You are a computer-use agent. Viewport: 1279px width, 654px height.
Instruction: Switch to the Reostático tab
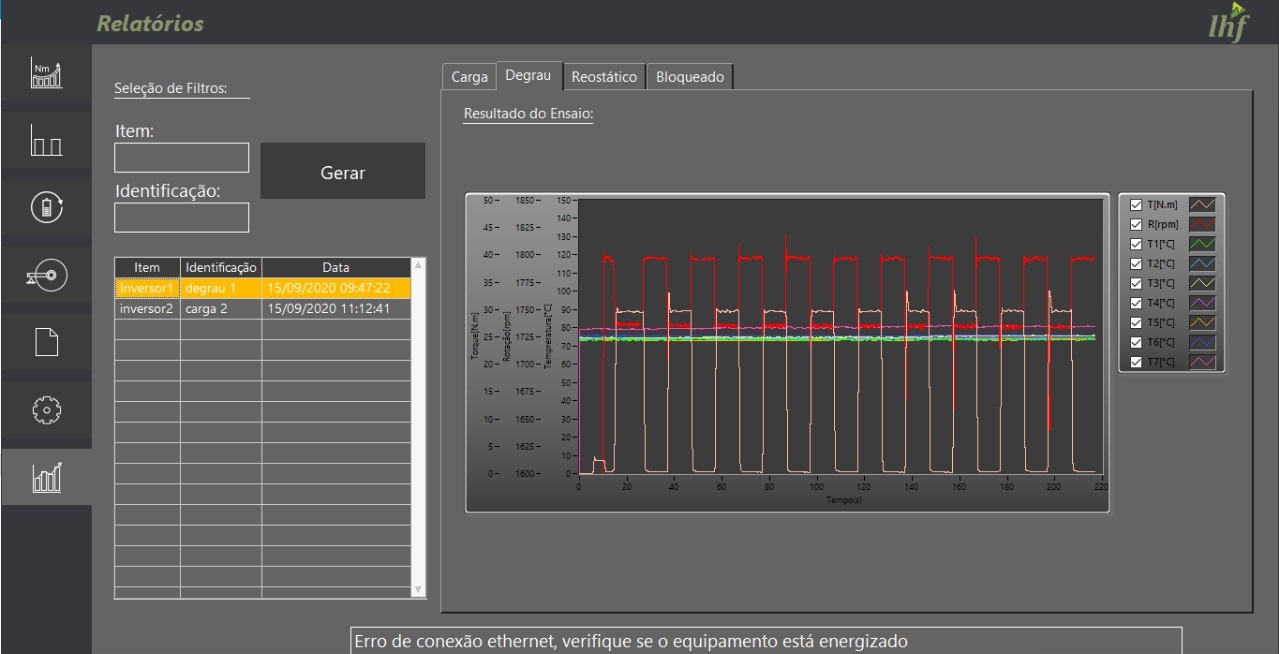[x=604, y=77]
